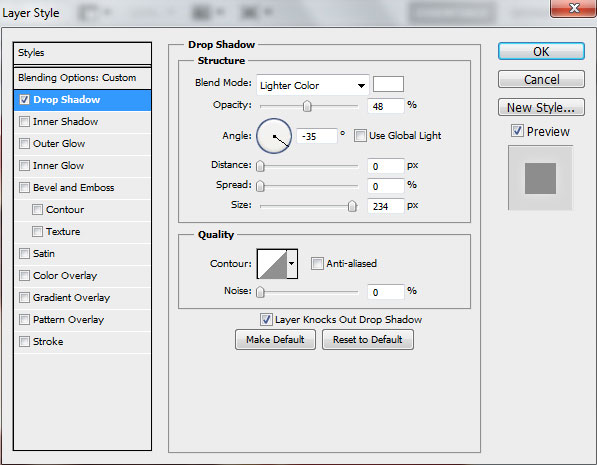Open the shadow color swatch
The width and height of the screenshot is (597, 465).
[x=388, y=84]
